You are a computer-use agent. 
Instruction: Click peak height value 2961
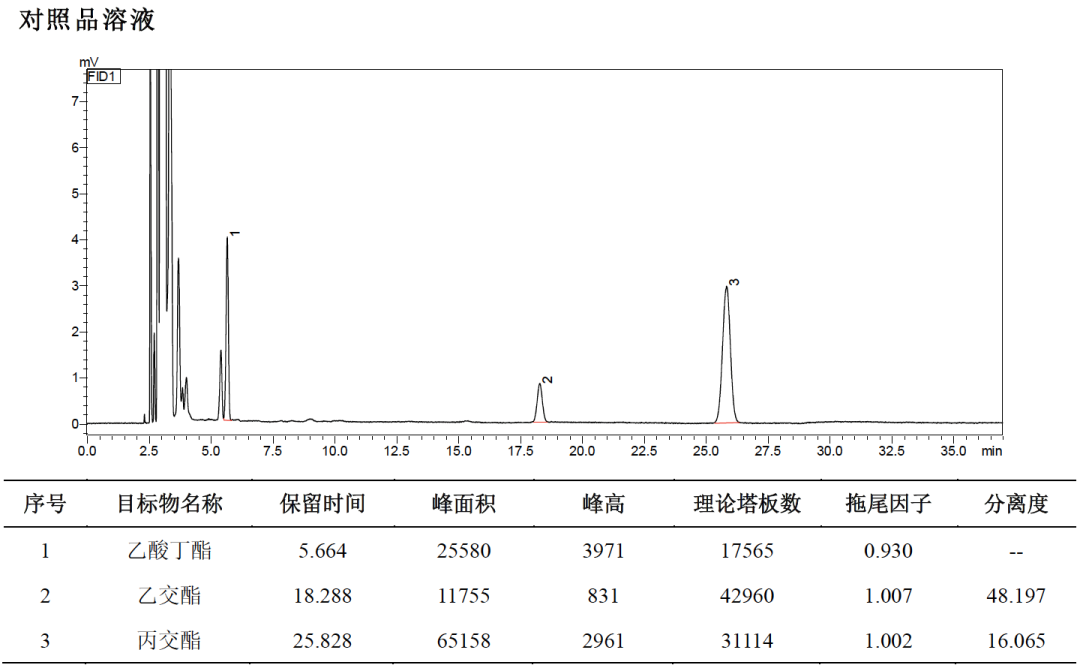[x=603, y=641]
